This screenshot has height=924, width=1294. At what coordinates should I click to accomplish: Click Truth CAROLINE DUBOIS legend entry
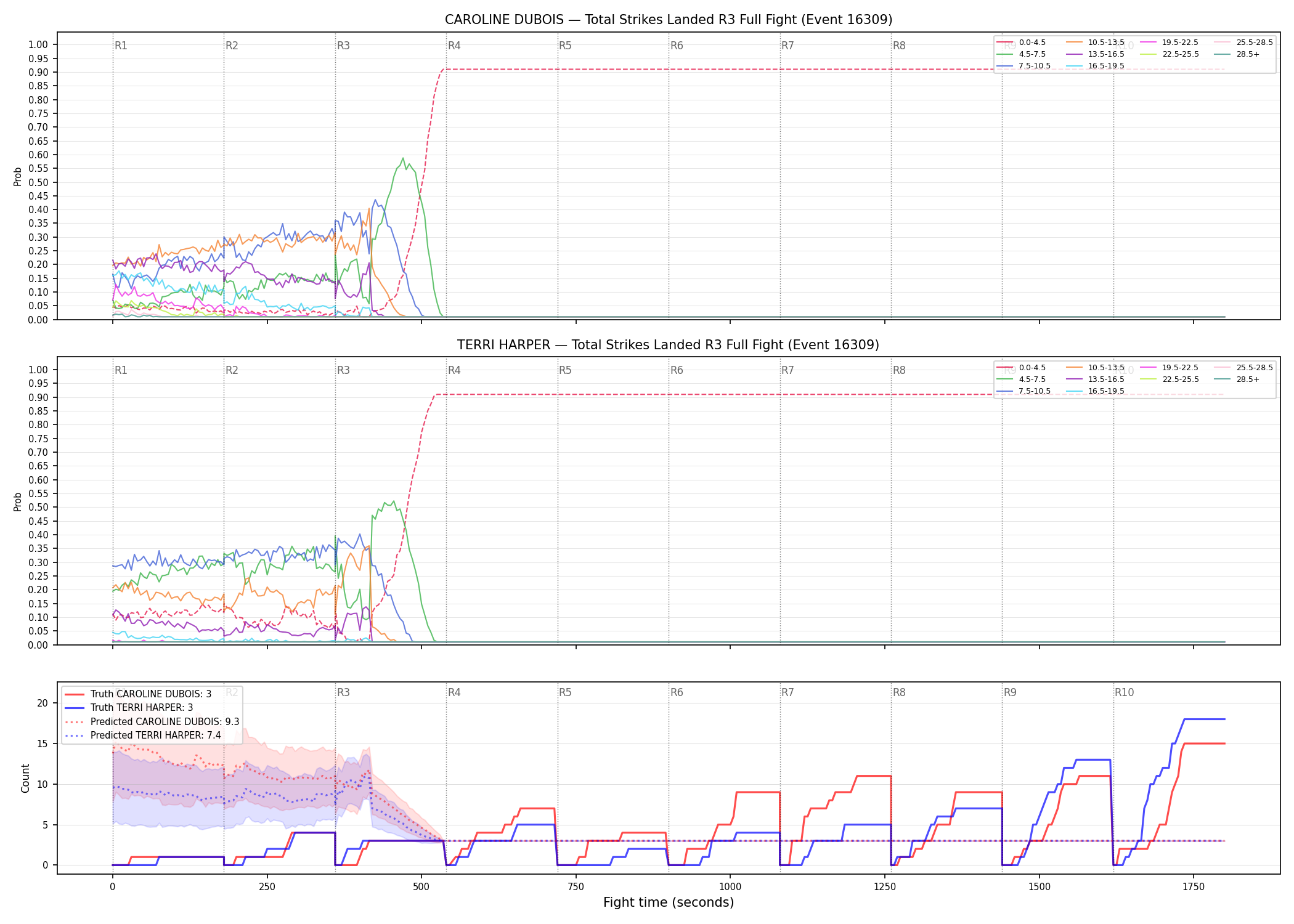click(138, 694)
